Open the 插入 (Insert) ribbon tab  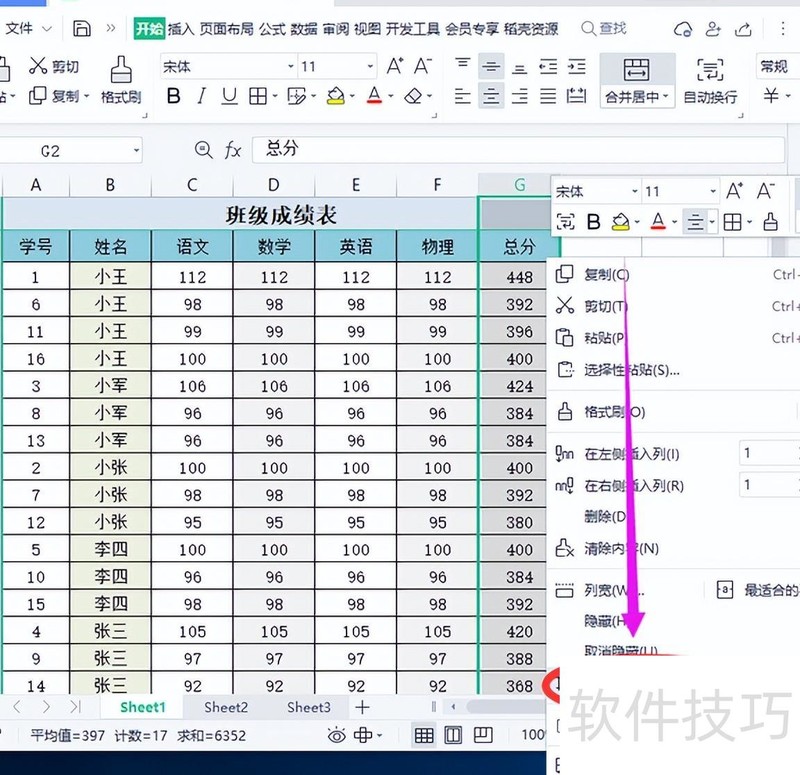pyautogui.click(x=181, y=29)
